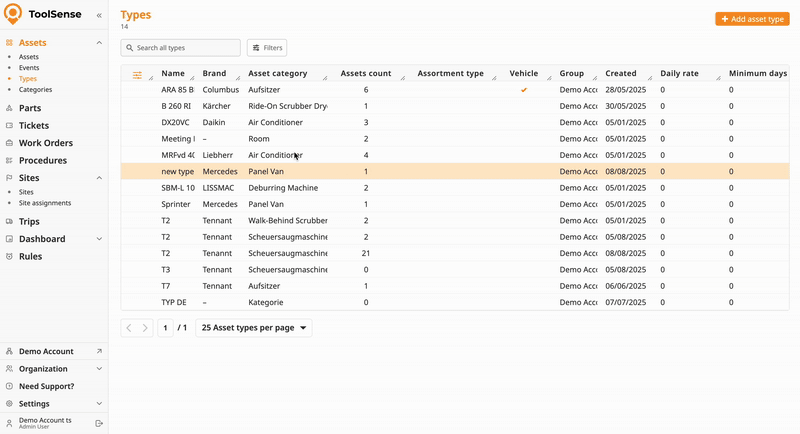Expand the Settings menu chevron
Image resolution: width=800 pixels, height=434 pixels.
point(99,404)
